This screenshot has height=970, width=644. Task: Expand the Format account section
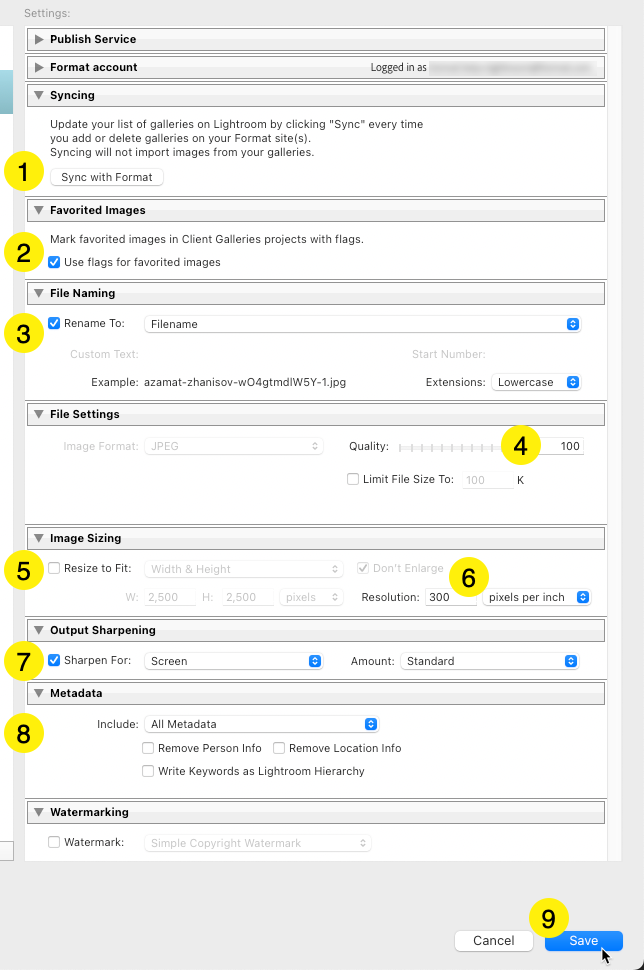(x=39, y=67)
